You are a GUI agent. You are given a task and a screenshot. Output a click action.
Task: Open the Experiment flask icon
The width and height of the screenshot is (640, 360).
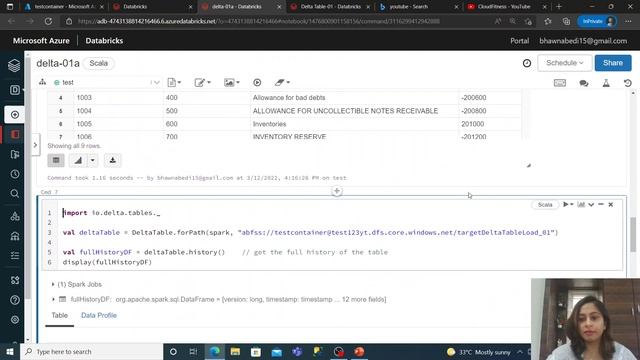point(606,83)
